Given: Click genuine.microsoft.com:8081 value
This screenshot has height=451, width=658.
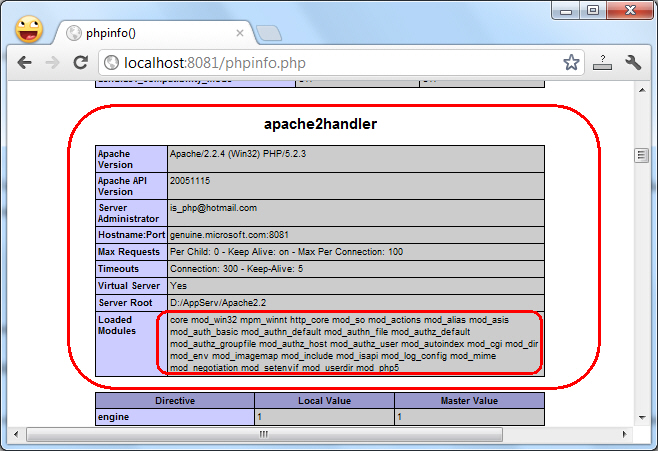Looking at the screenshot, I should tap(229, 235).
